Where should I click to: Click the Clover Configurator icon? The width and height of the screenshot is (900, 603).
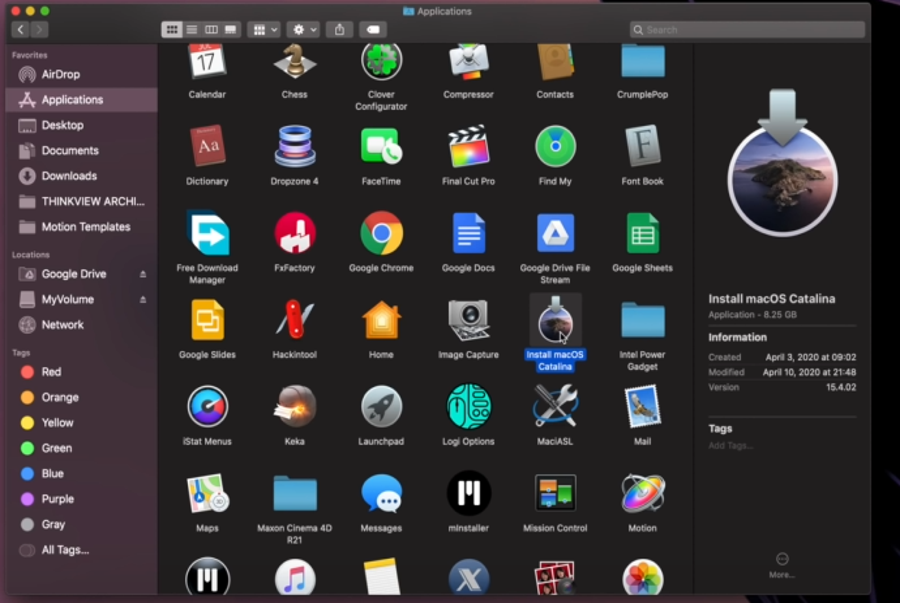point(381,62)
